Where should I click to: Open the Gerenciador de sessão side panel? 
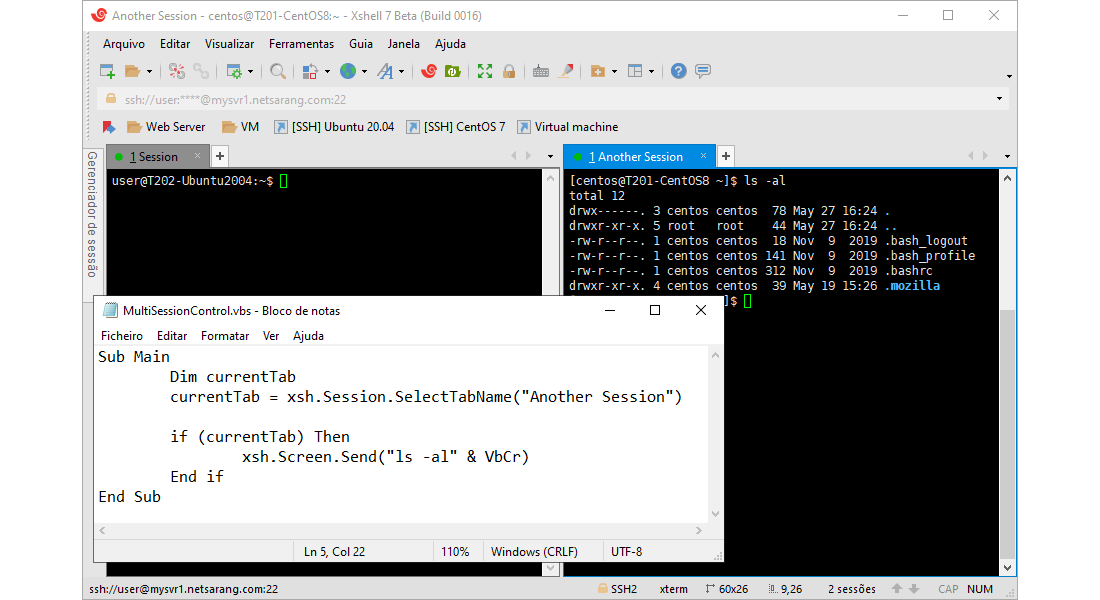[x=92, y=215]
